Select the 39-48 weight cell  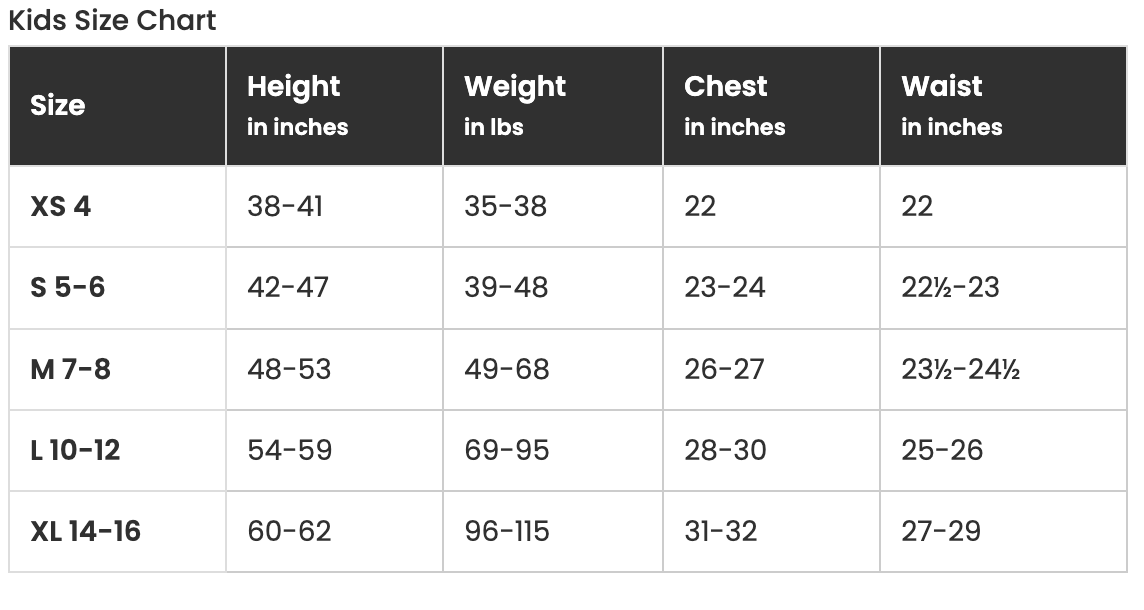coord(506,288)
